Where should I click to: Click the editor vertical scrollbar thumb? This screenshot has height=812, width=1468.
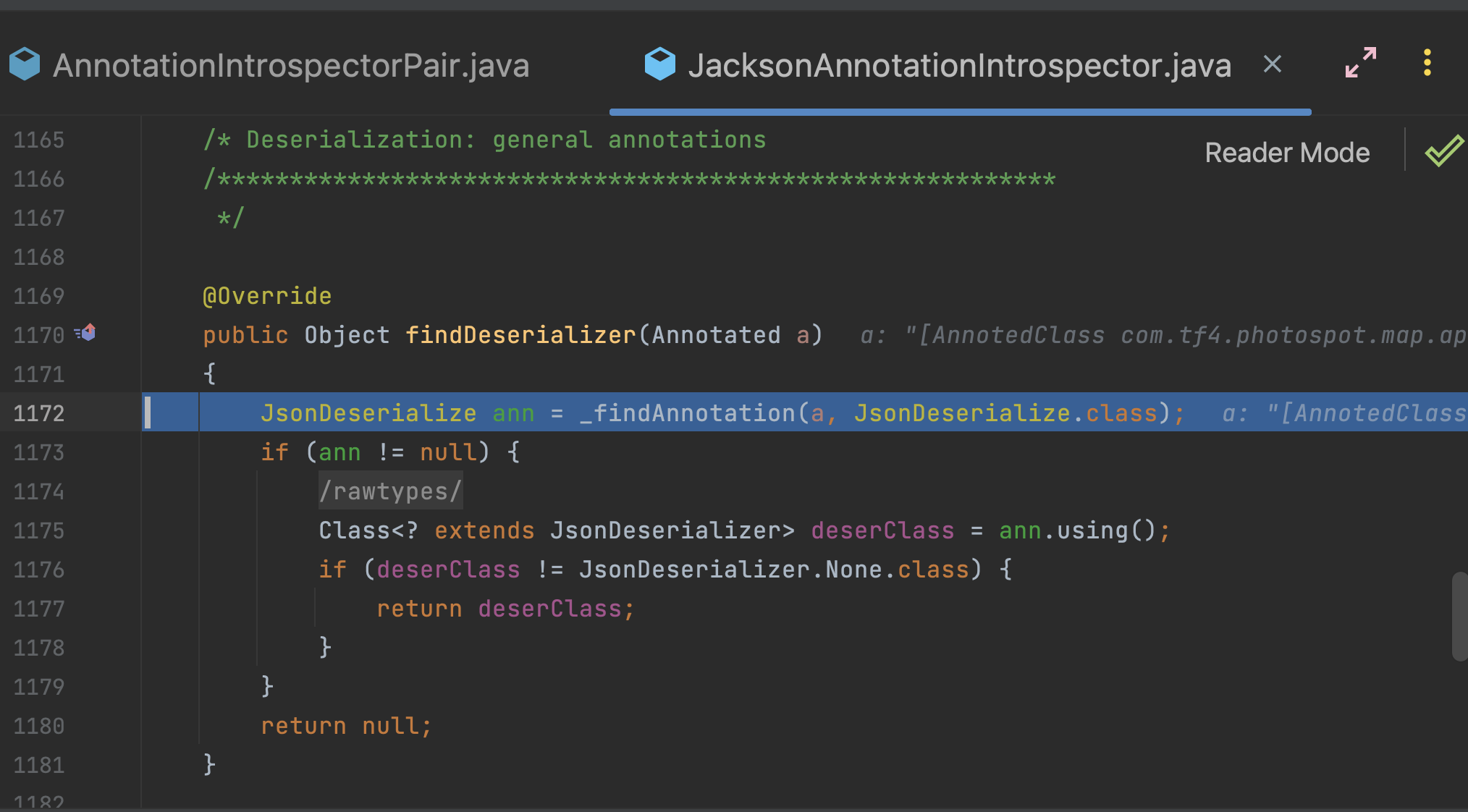point(1459,615)
